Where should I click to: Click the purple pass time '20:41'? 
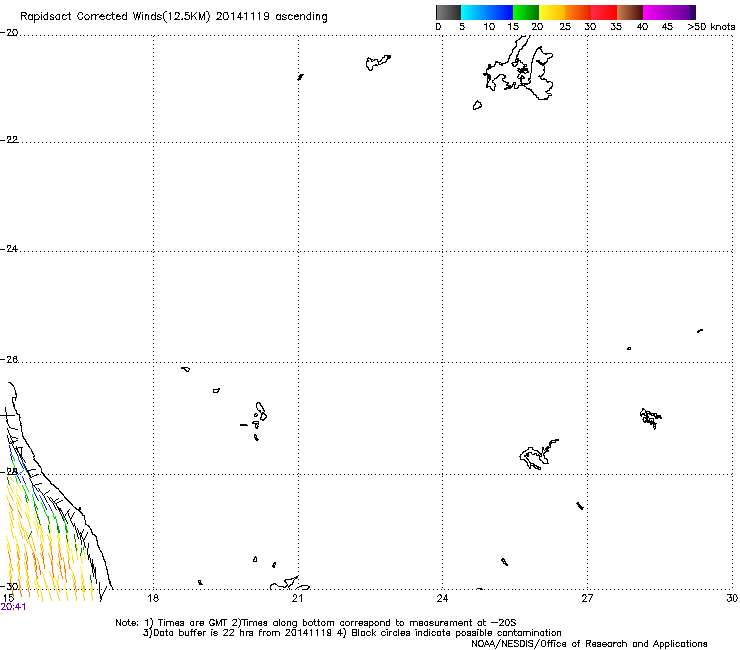13,607
